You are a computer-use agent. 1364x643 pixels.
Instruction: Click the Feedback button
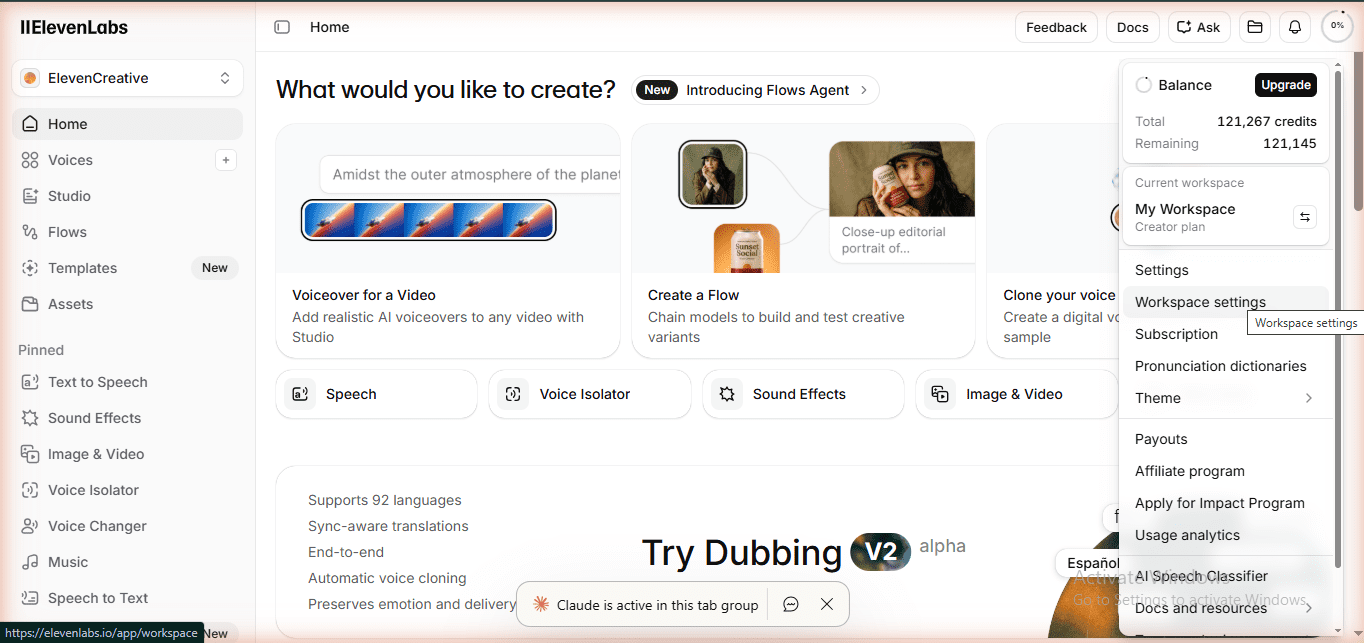tap(1056, 27)
